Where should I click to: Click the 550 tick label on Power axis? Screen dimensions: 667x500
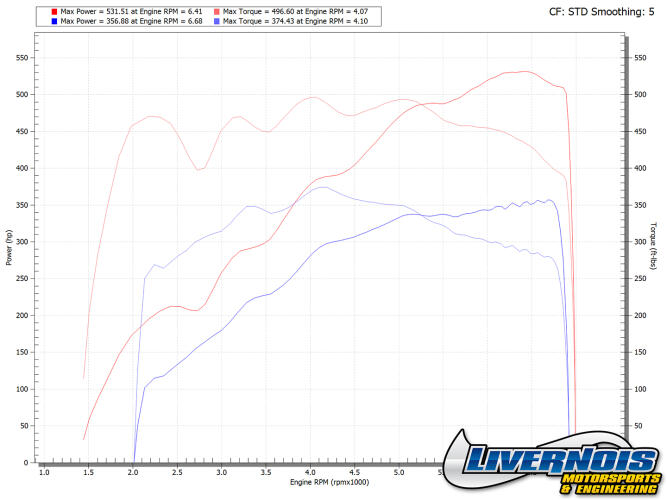coord(22,58)
